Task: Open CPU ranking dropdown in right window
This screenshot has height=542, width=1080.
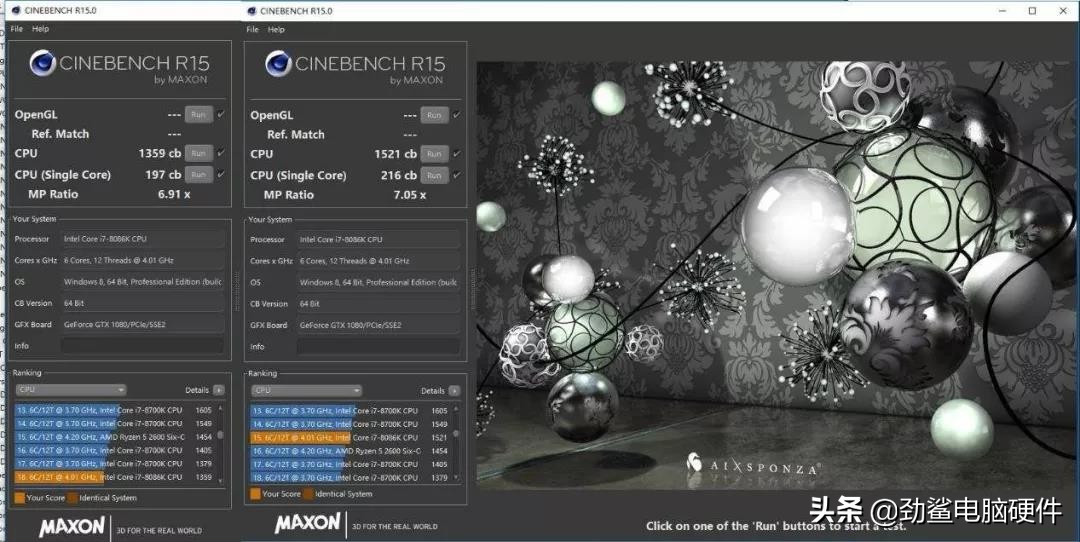Action: (307, 390)
